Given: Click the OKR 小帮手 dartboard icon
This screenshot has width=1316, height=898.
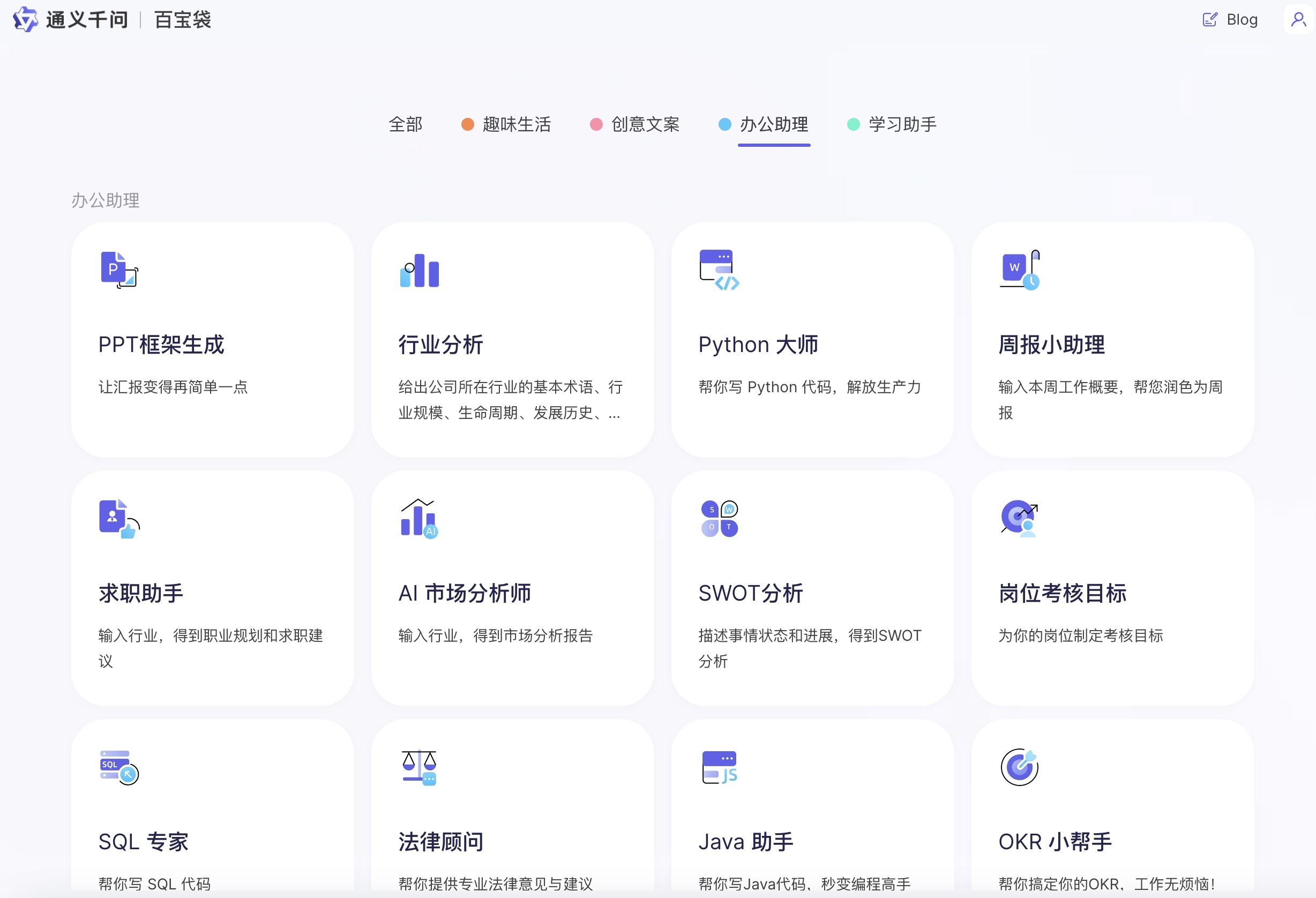Looking at the screenshot, I should [1019, 768].
